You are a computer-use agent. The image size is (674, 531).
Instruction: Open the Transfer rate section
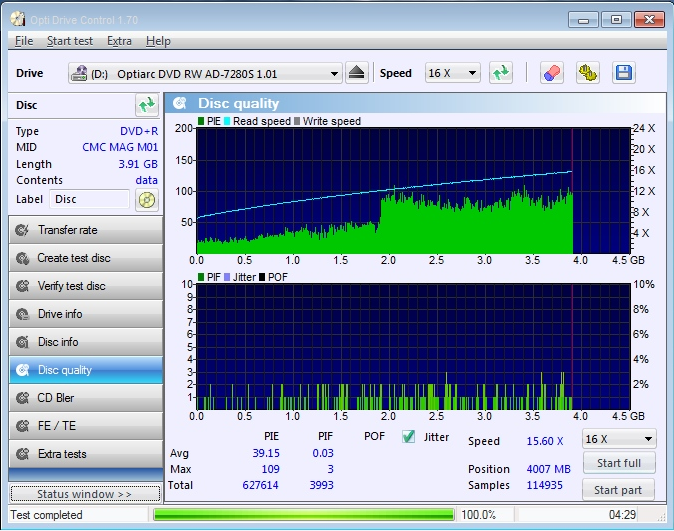tap(86, 230)
